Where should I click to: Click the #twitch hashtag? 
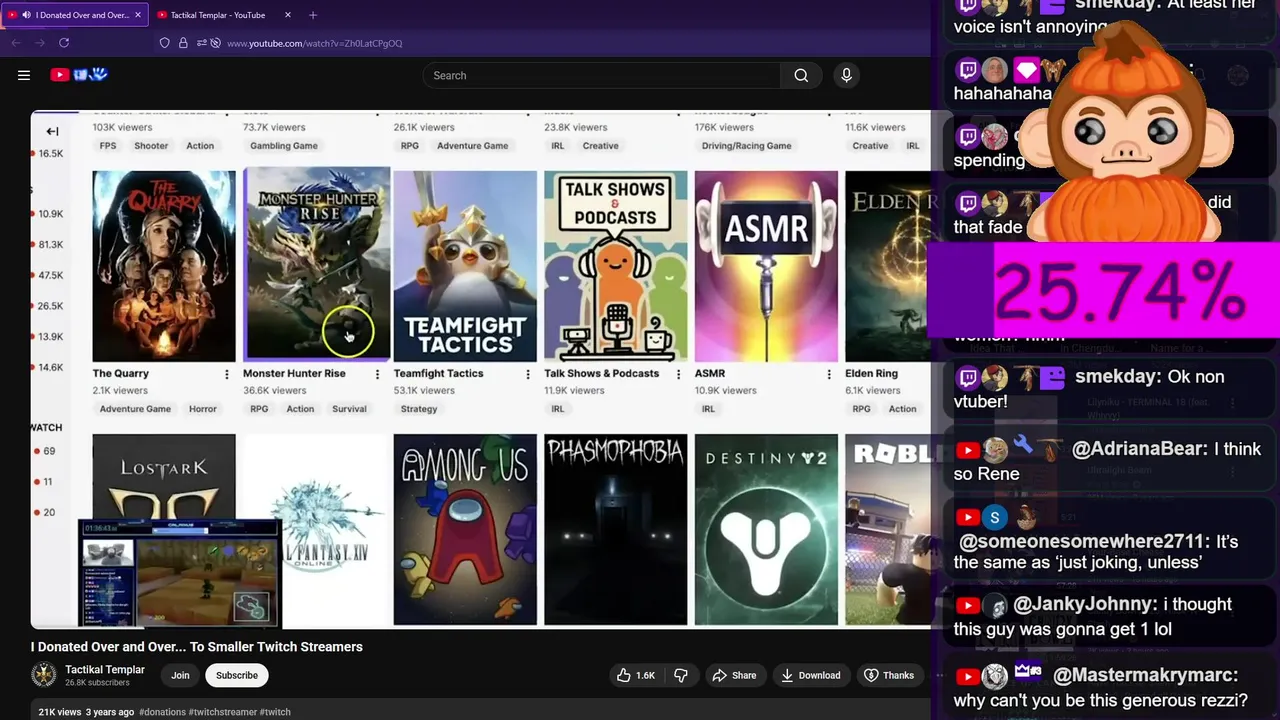(275, 712)
